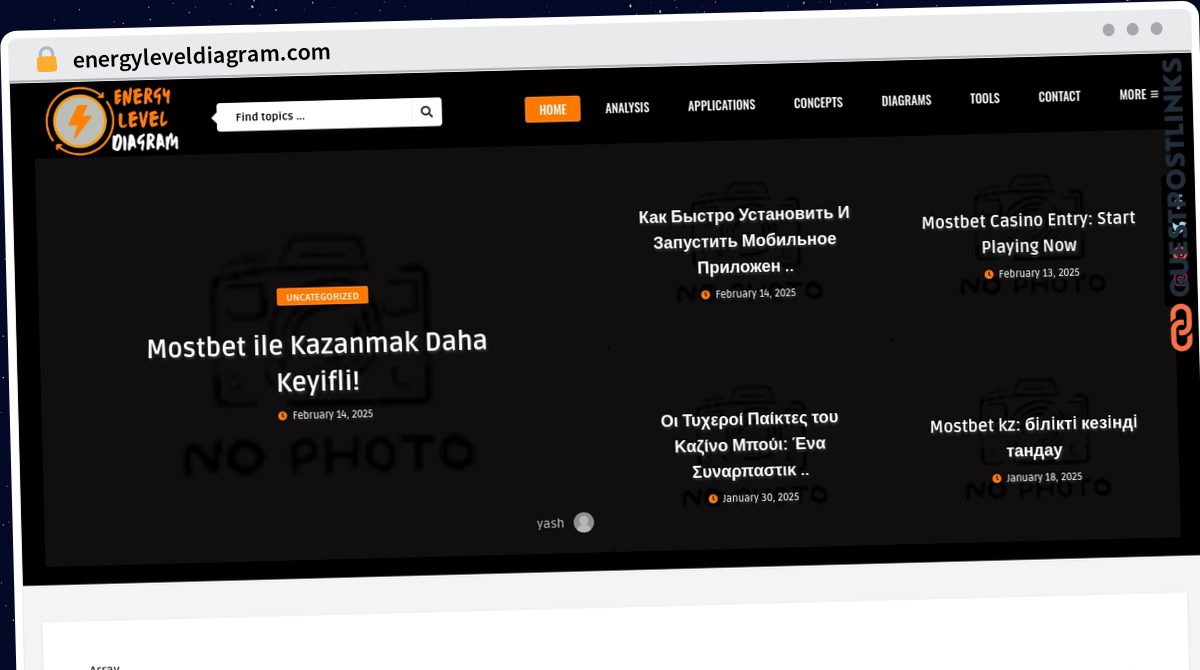Click yash author avatar icon
The image size is (1200, 670).
pyautogui.click(x=584, y=522)
